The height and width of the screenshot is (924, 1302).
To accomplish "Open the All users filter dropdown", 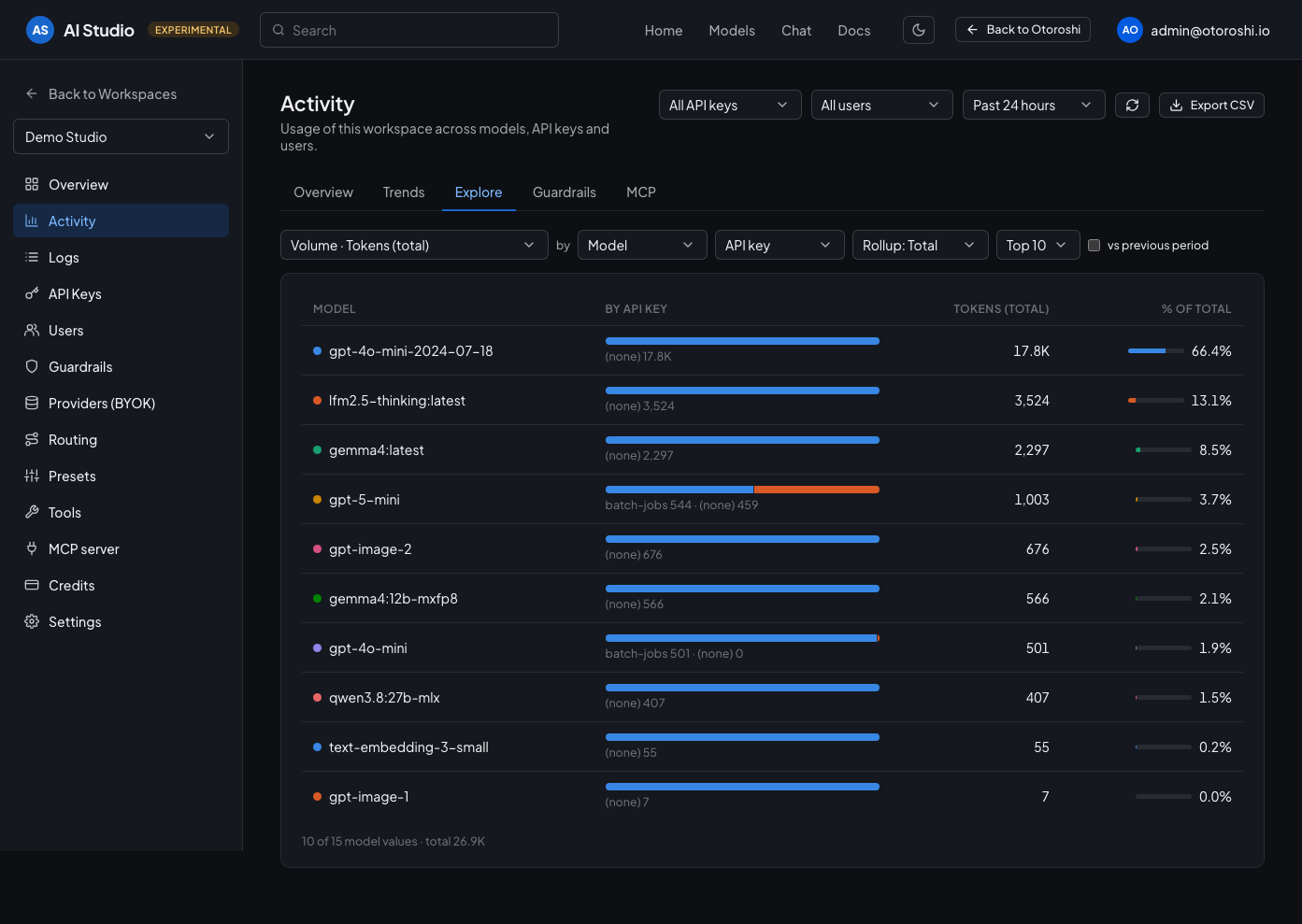I will coord(881,105).
